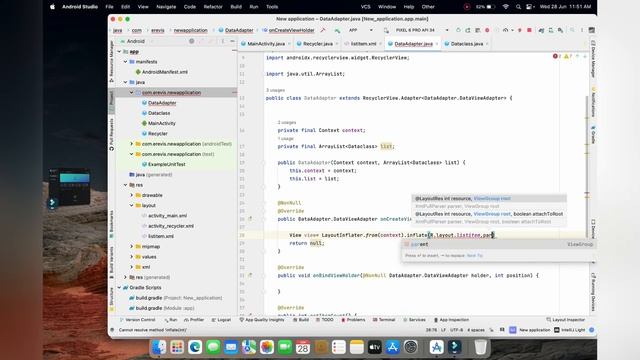Viewport: 640px width, 360px height.
Task: Close the Dataclass.java tab
Action: point(487,44)
